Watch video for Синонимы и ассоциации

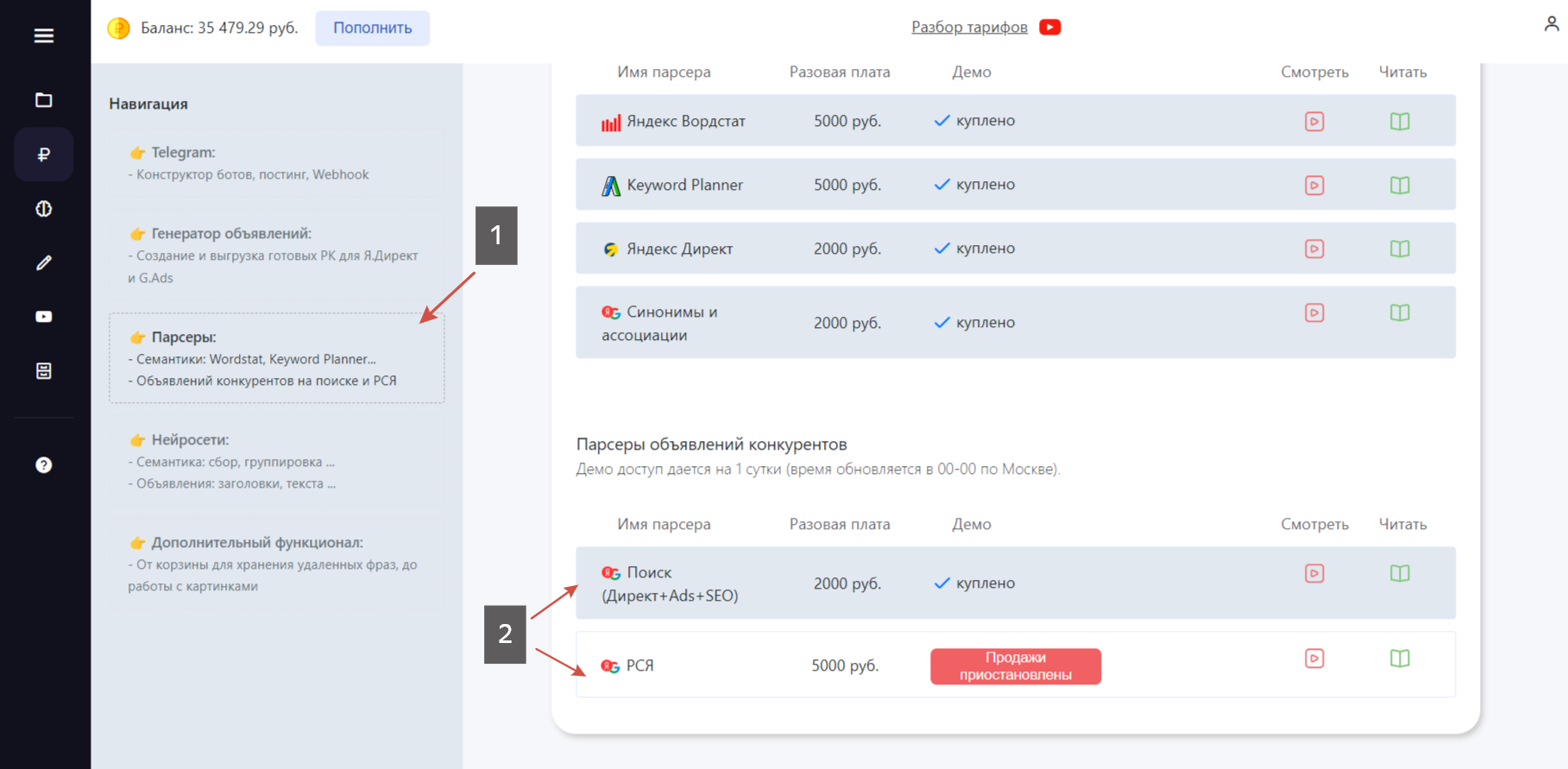1314,313
